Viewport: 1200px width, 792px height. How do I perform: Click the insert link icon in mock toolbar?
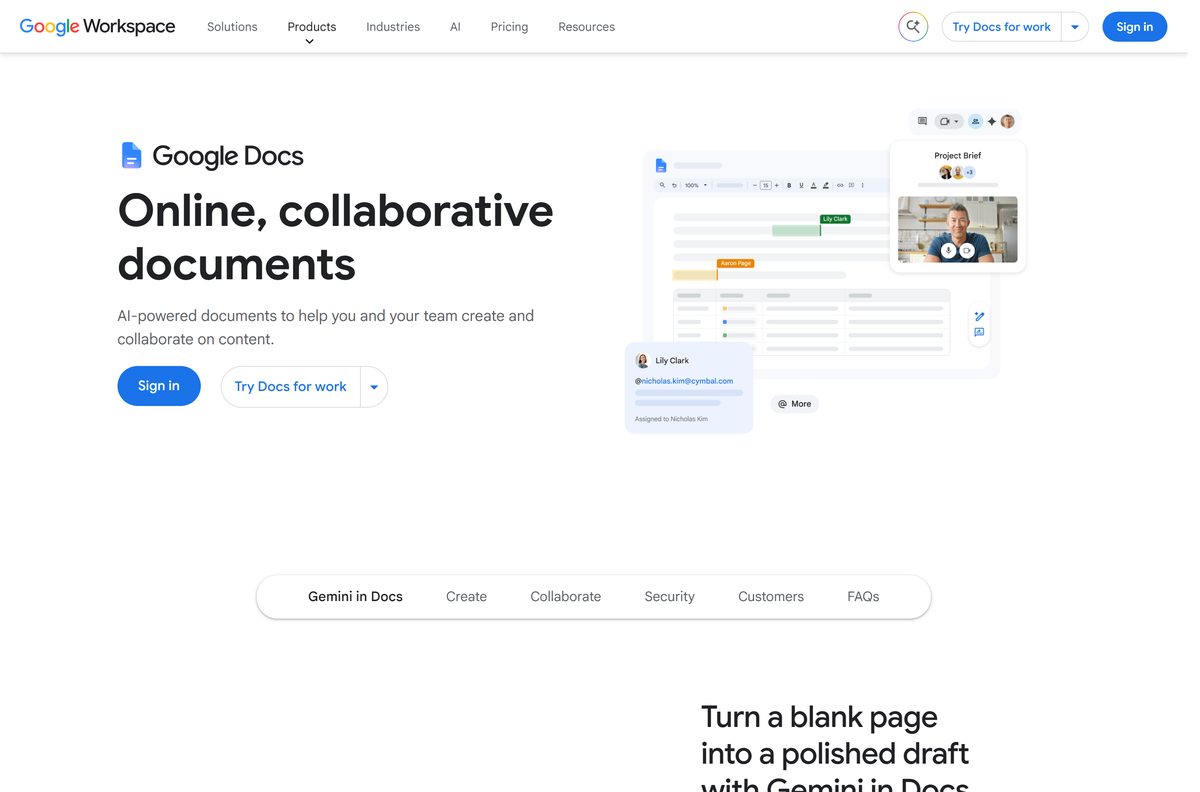pyautogui.click(x=840, y=185)
